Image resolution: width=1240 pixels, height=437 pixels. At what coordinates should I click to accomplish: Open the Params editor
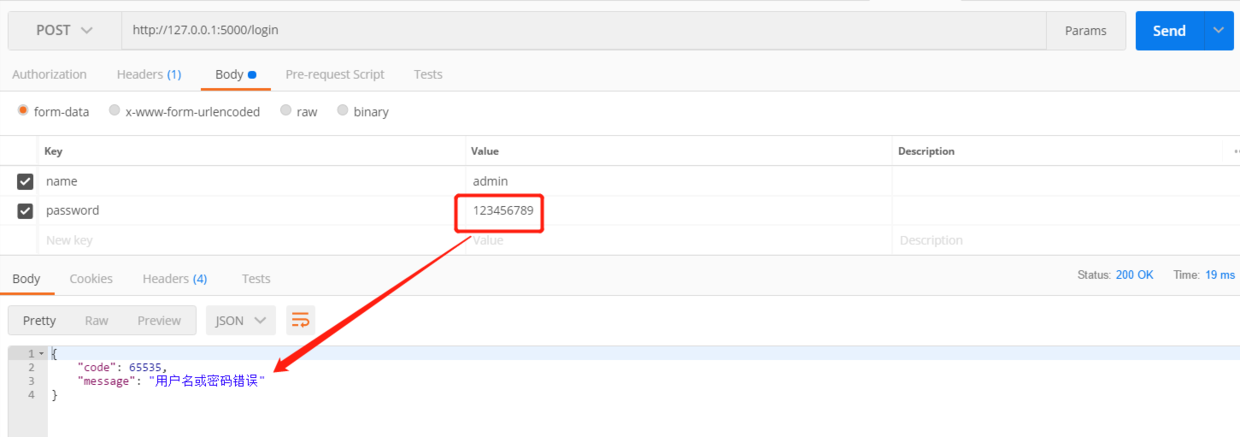click(x=1086, y=31)
